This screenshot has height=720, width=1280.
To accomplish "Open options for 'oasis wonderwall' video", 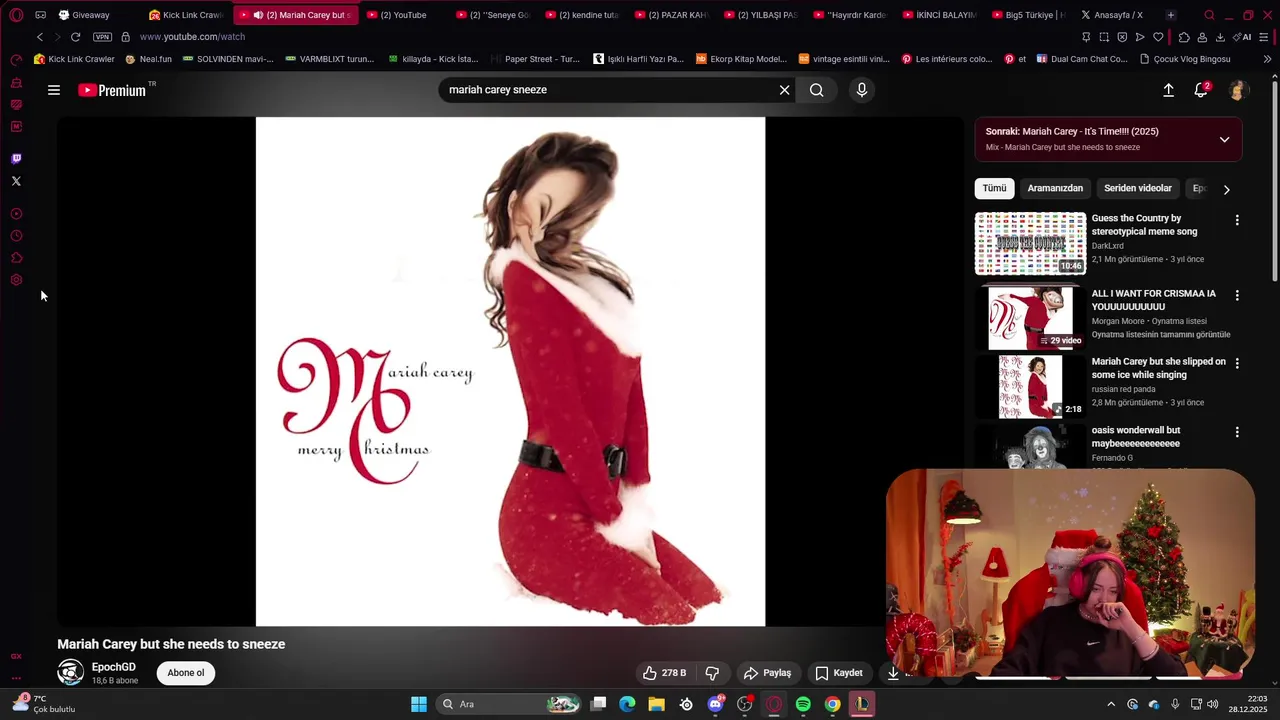I will 1237,432.
